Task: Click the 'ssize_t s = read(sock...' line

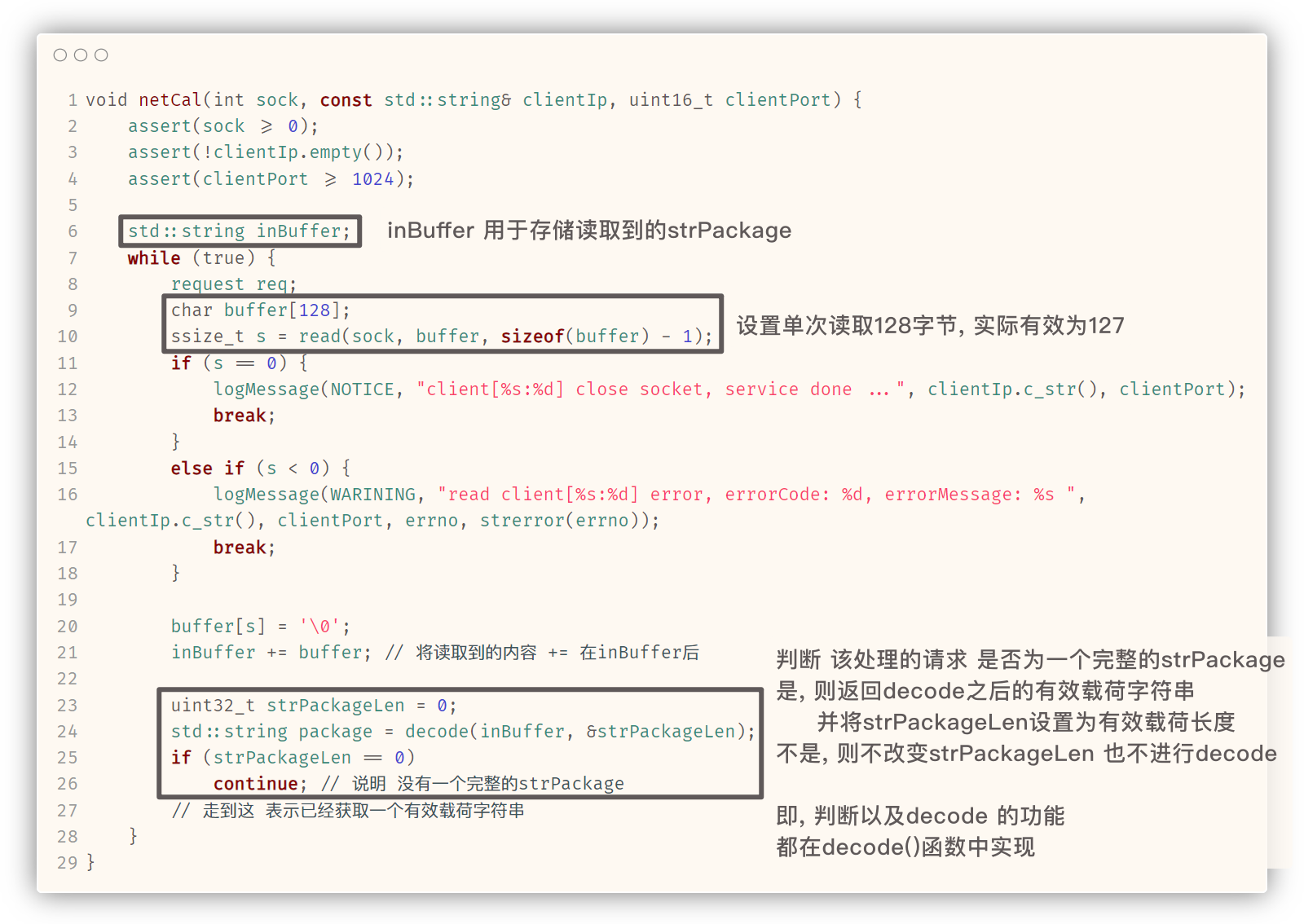Action: tap(442, 337)
